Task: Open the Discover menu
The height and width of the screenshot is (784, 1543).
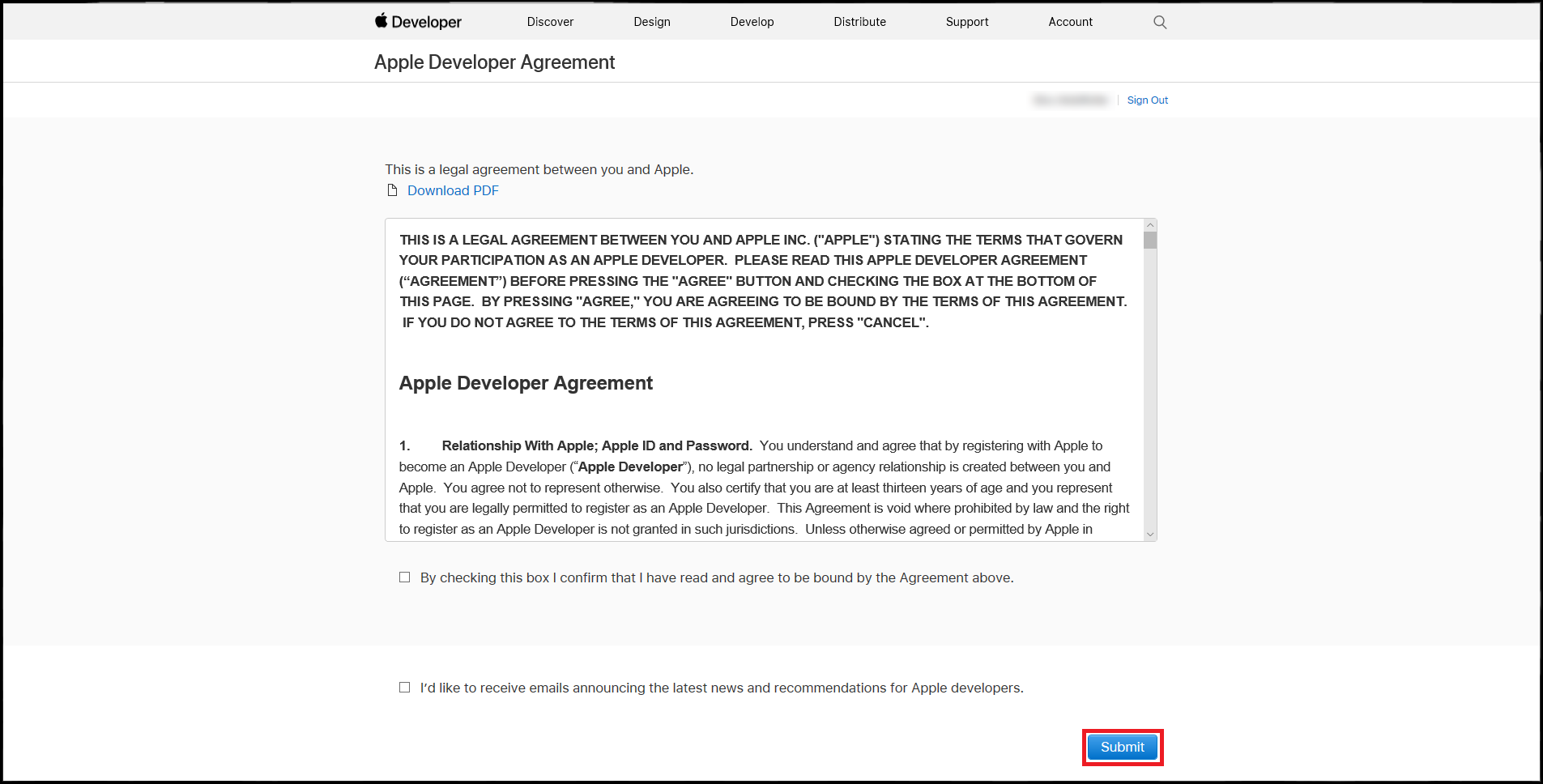Action: [x=550, y=22]
